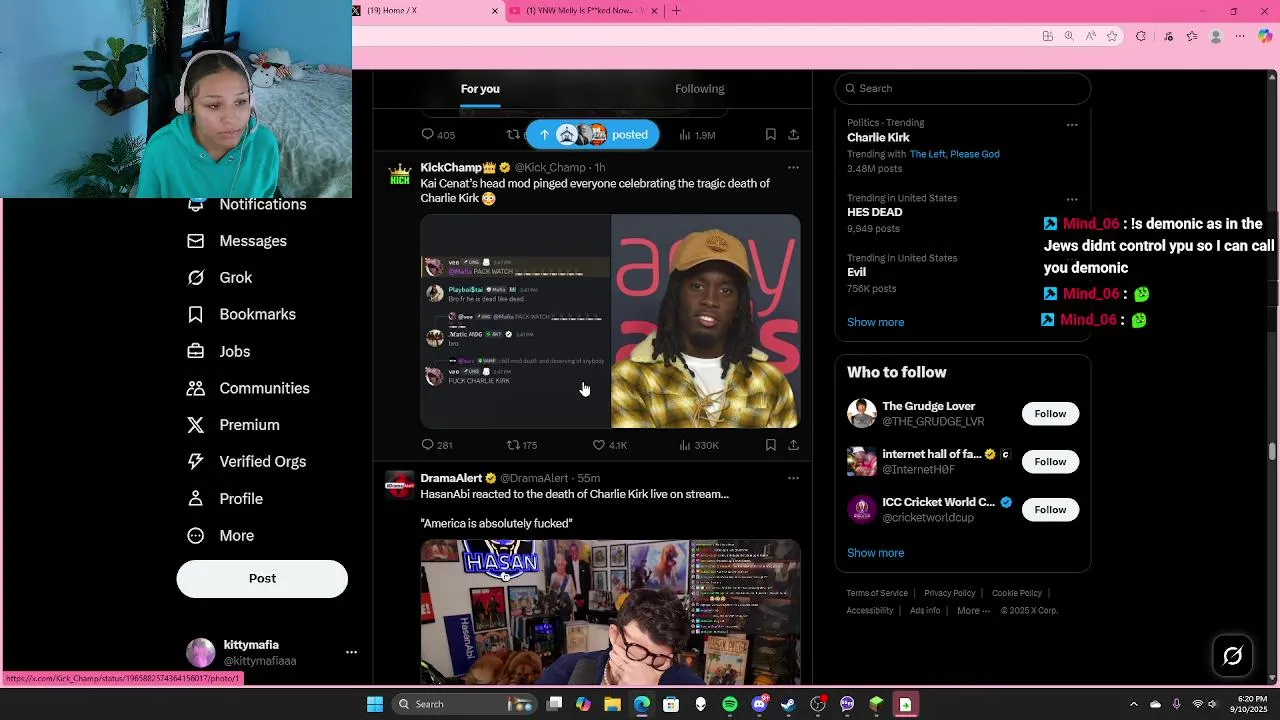
Task: Open the Charlie Kirk trending topic
Action: 878,138
